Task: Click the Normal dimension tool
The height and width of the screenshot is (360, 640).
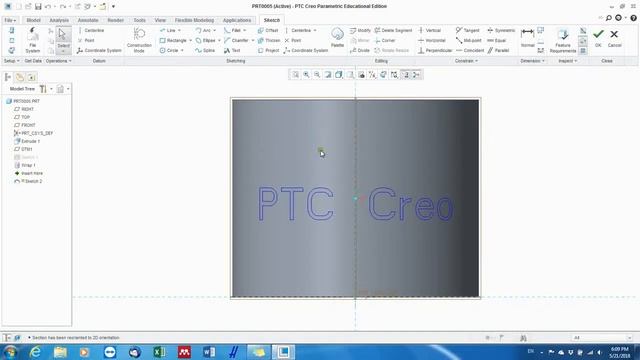Action: (x=527, y=38)
